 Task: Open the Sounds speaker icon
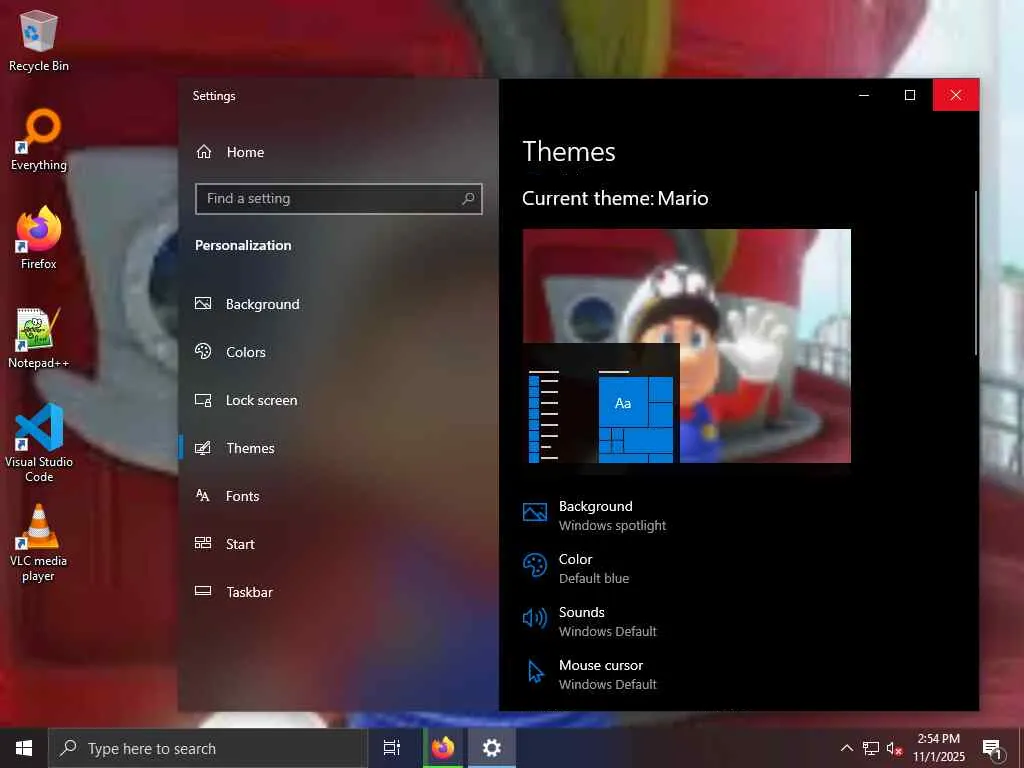[534, 618]
